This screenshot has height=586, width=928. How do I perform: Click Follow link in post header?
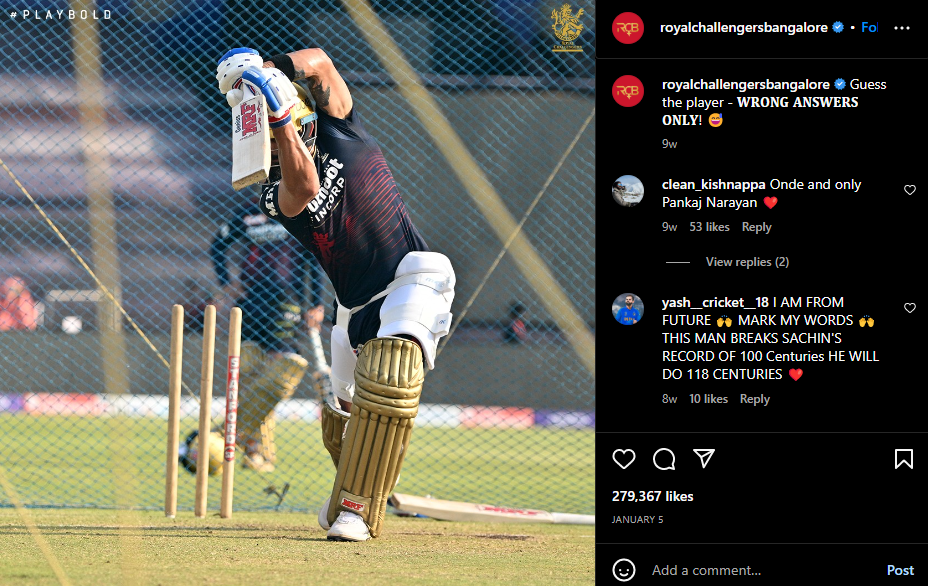point(869,27)
